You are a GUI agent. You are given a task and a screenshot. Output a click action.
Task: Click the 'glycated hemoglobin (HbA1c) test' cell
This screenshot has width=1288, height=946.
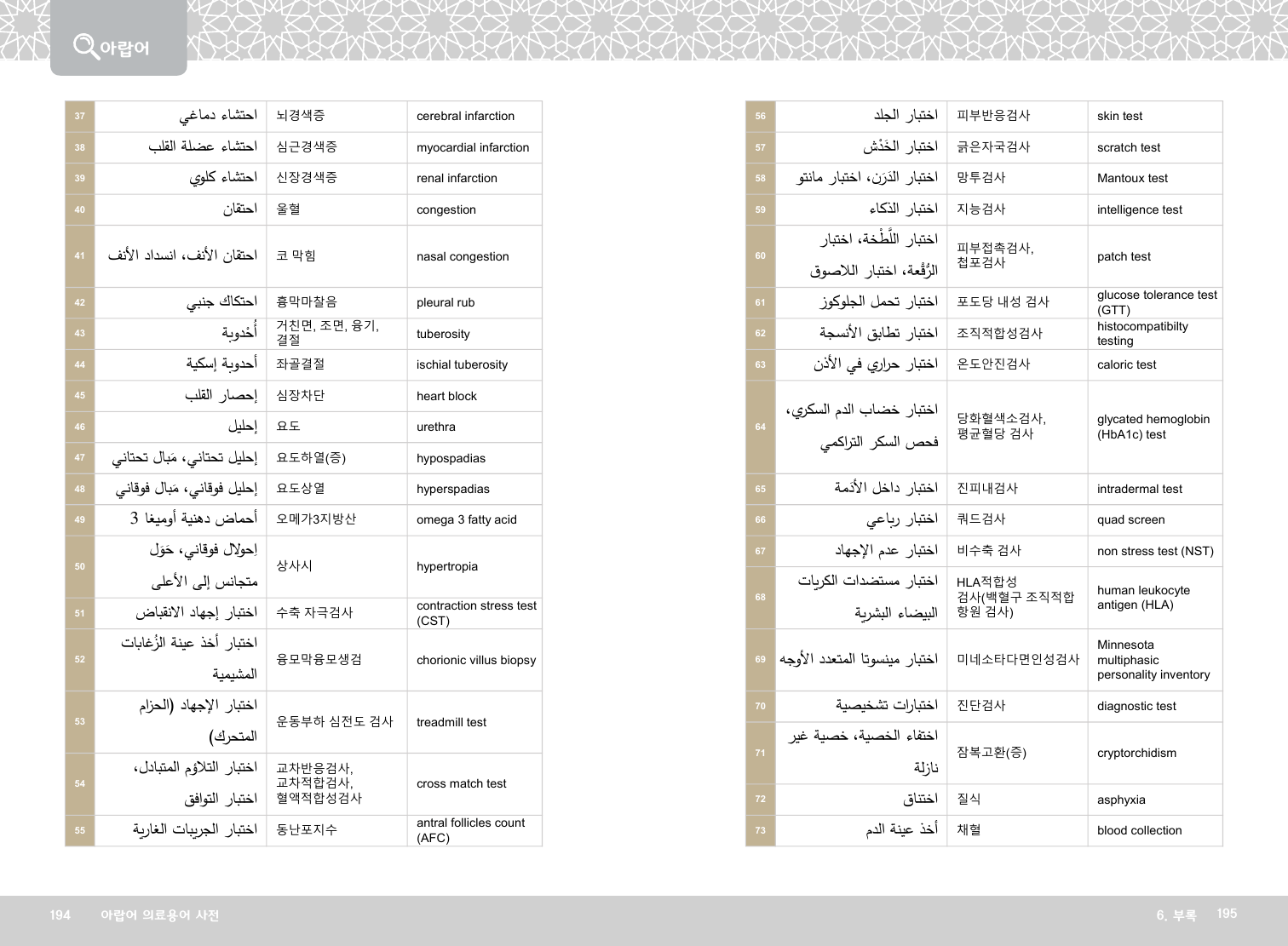[1153, 427]
